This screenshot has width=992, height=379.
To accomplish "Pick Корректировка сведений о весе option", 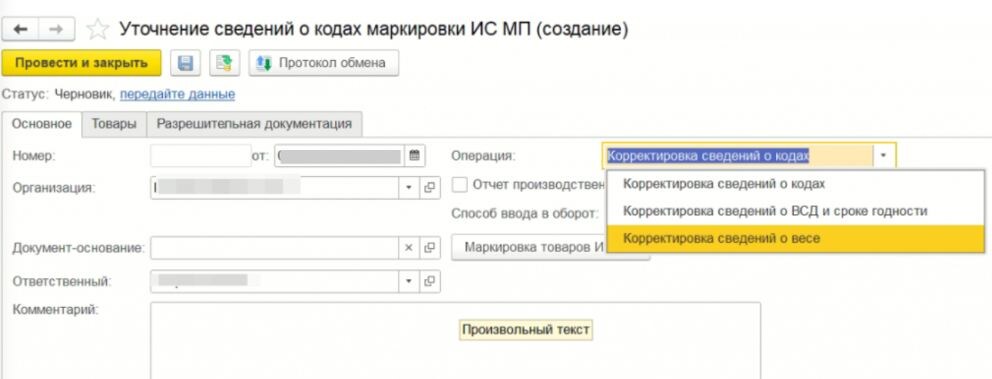I will [795, 239].
